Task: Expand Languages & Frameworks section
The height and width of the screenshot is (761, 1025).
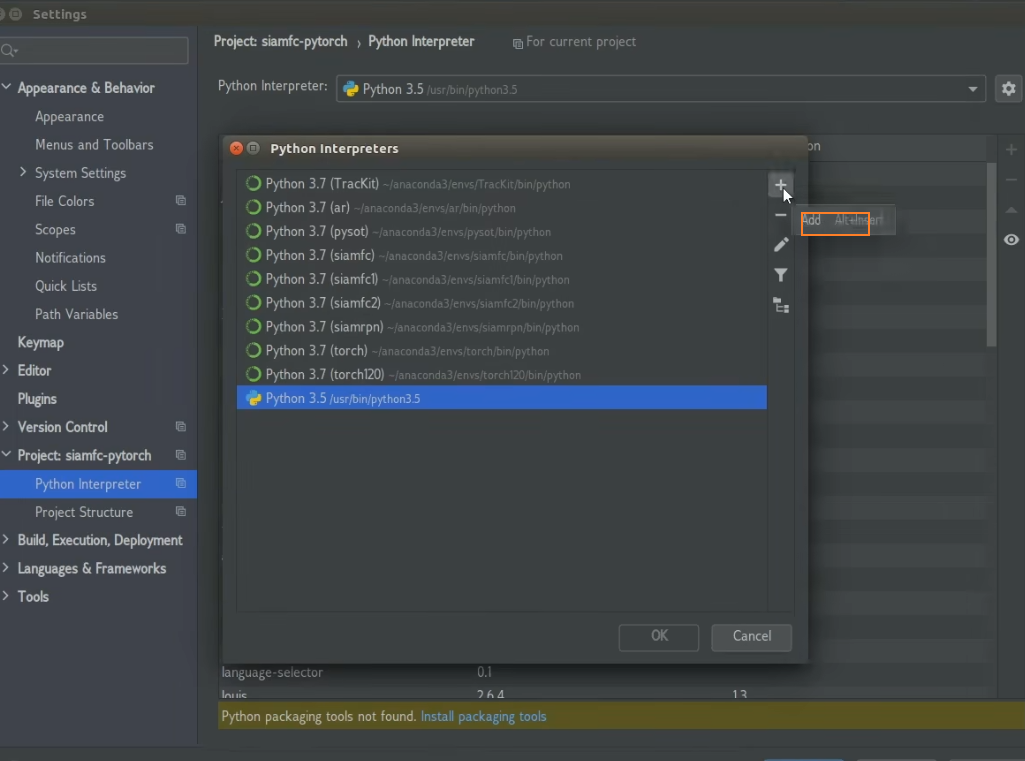Action: [6, 567]
